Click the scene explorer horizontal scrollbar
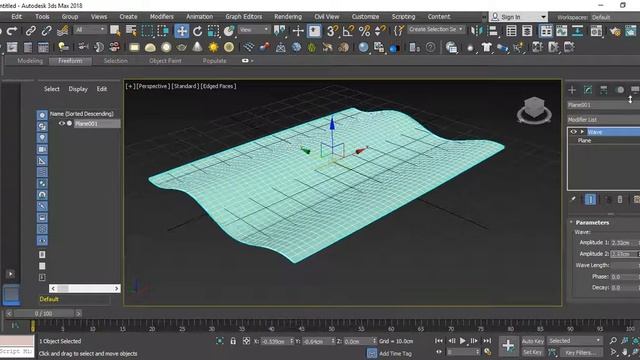Viewport: 640px width, 360px height. (84, 289)
